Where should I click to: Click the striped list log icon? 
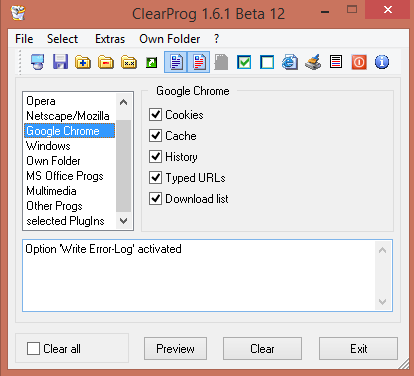coord(336,62)
